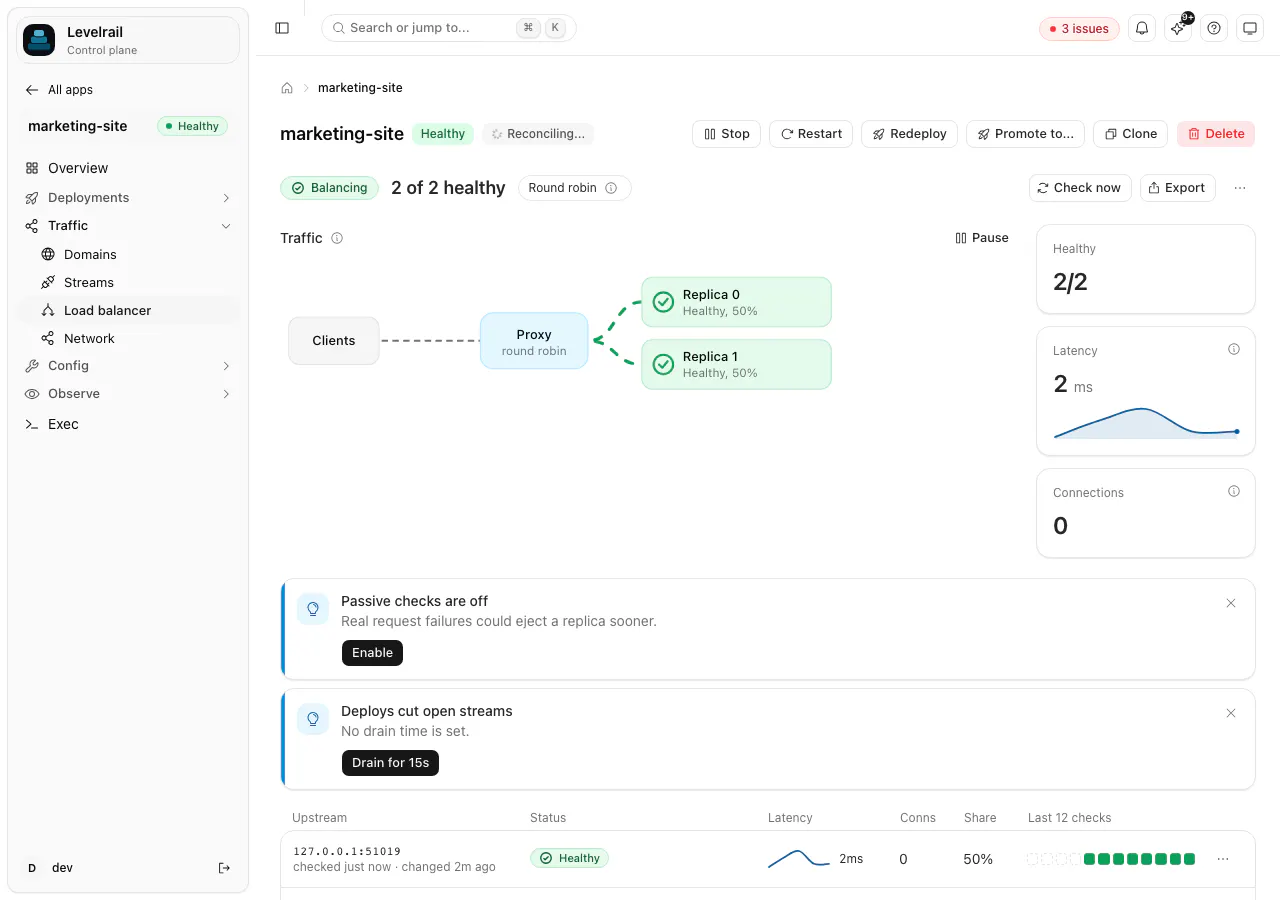The height and width of the screenshot is (900, 1280).
Task: Open the info icon beside Round robin
Action: [x=611, y=188]
